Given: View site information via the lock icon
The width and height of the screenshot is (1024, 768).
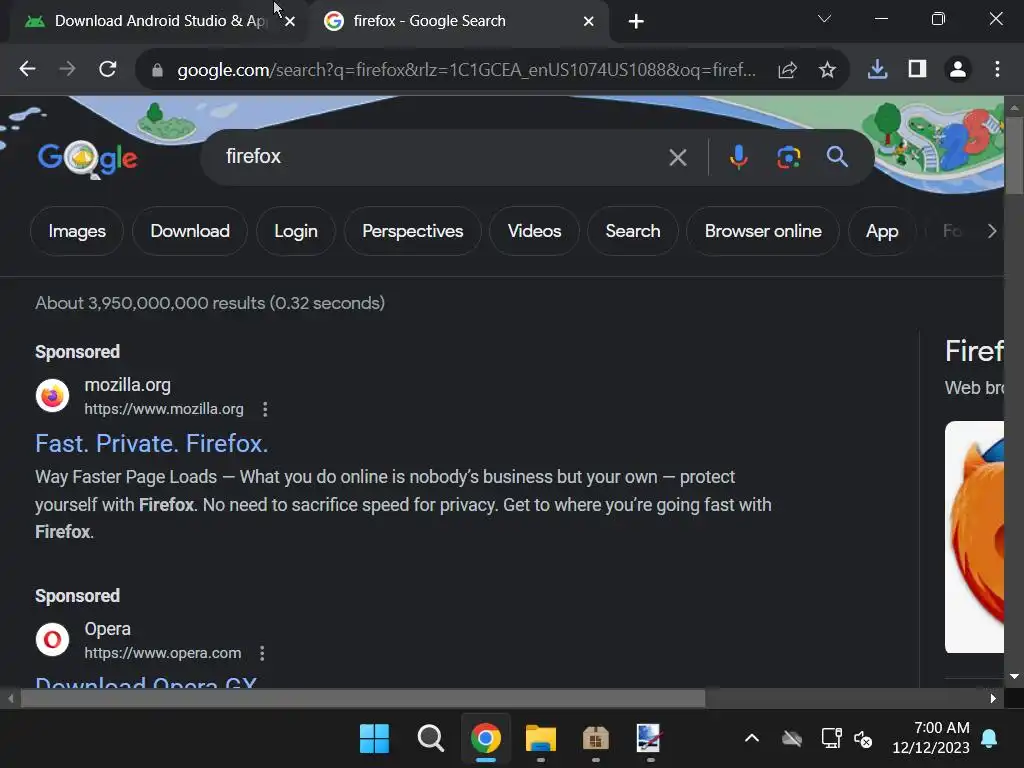Looking at the screenshot, I should (157, 70).
